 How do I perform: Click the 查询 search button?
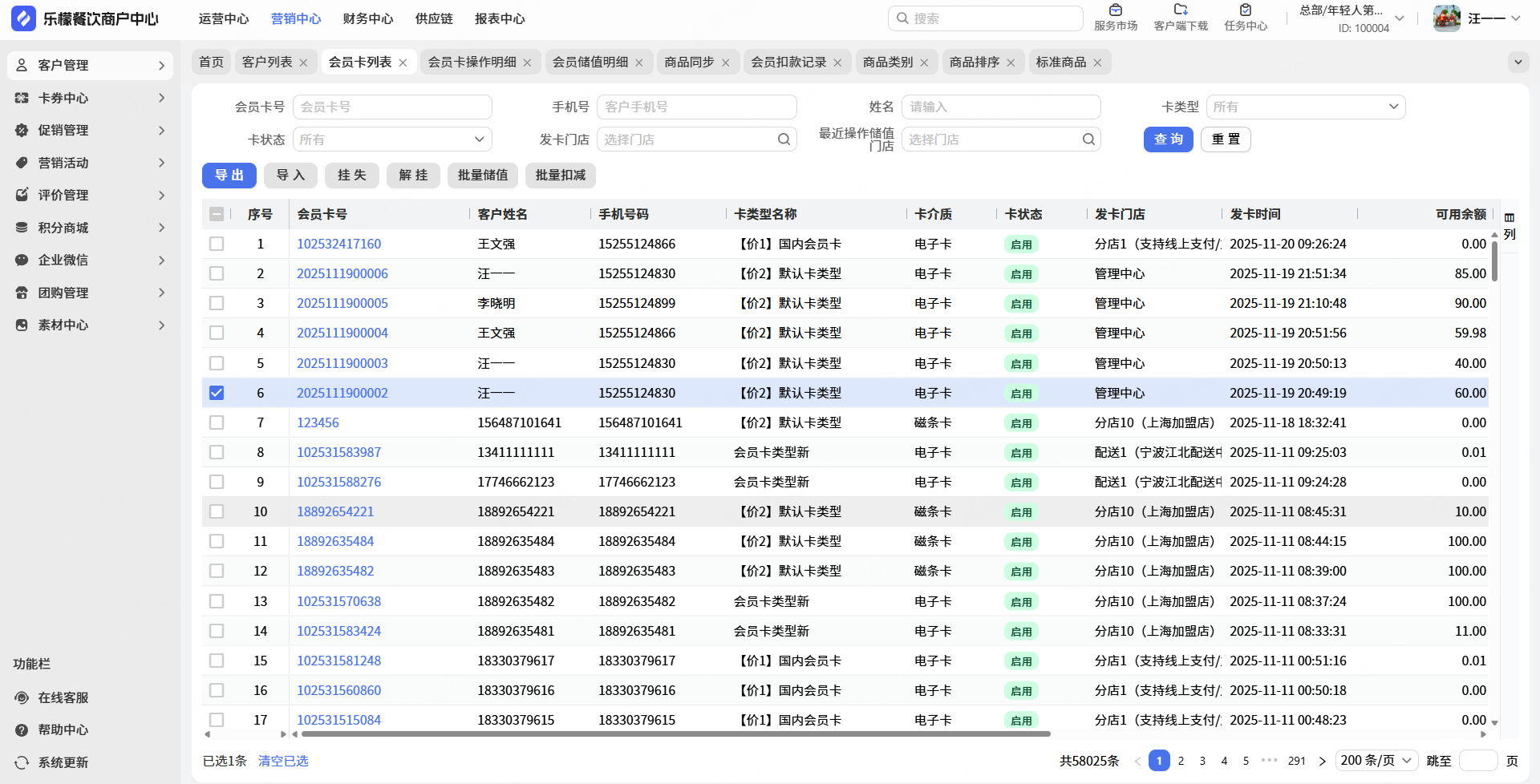[1168, 139]
